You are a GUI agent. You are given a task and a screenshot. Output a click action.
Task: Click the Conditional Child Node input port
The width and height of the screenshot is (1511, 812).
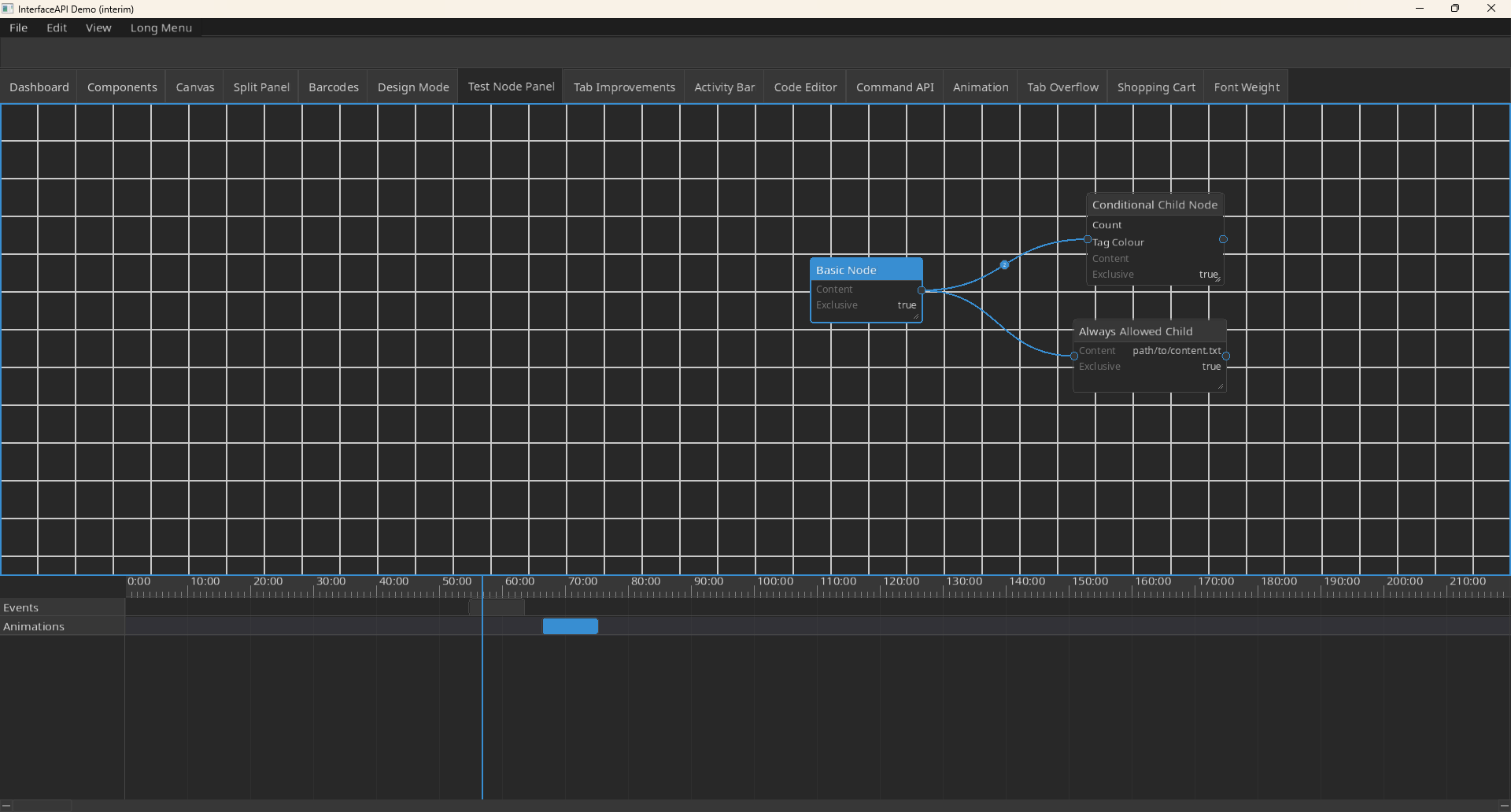[x=1088, y=239]
